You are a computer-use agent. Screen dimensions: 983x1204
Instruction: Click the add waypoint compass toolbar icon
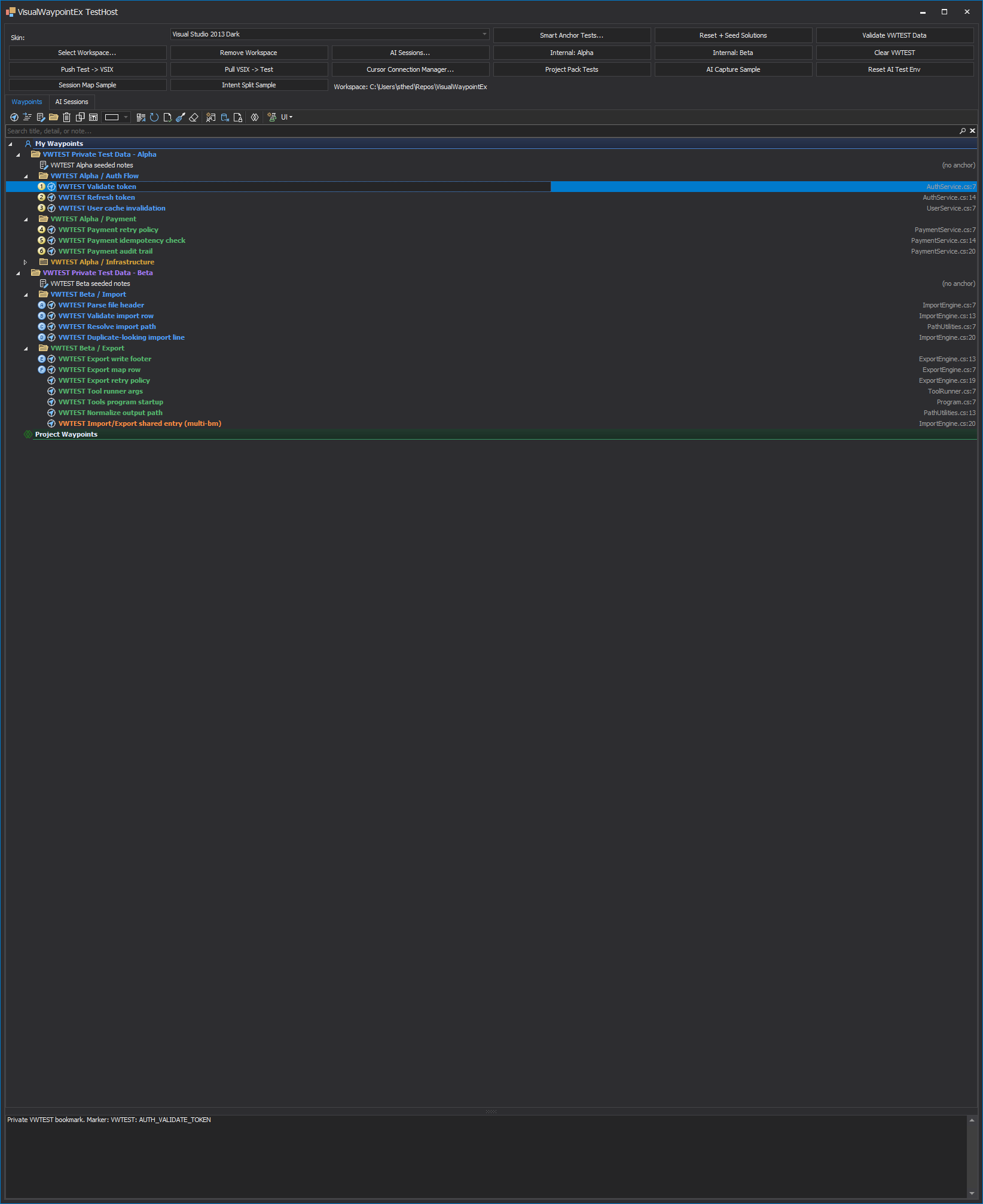14,117
